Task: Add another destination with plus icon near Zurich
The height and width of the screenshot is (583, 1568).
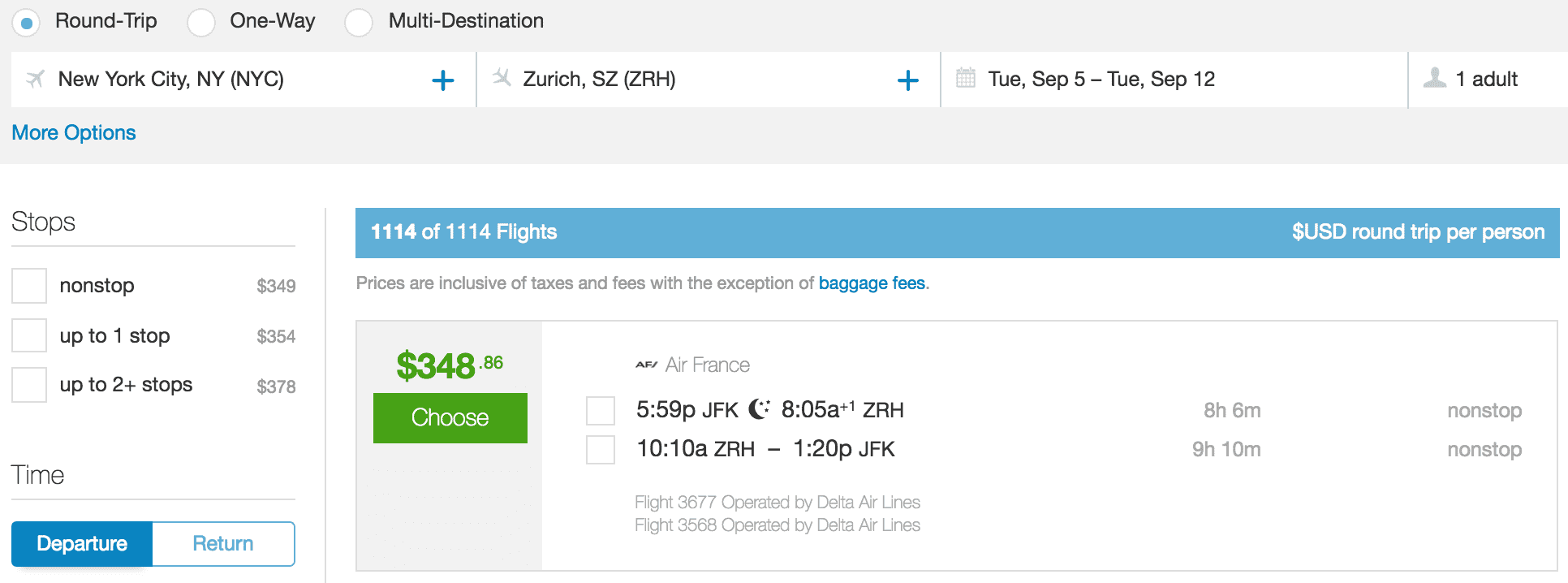Action: (x=908, y=80)
